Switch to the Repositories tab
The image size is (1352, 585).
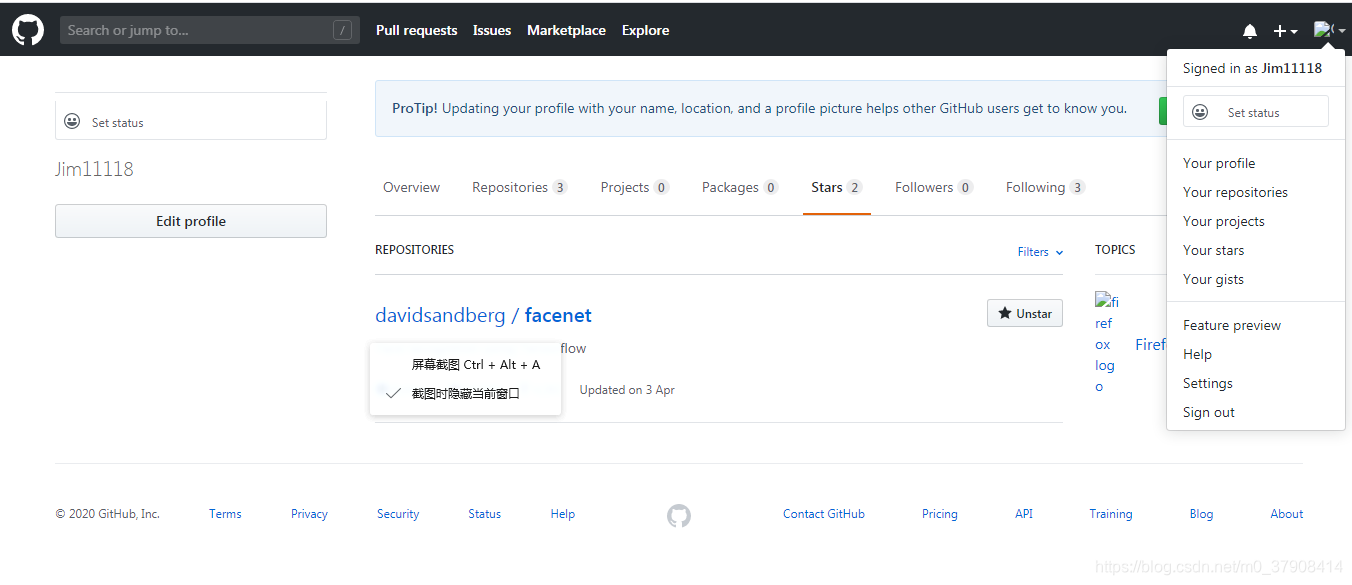pos(519,187)
